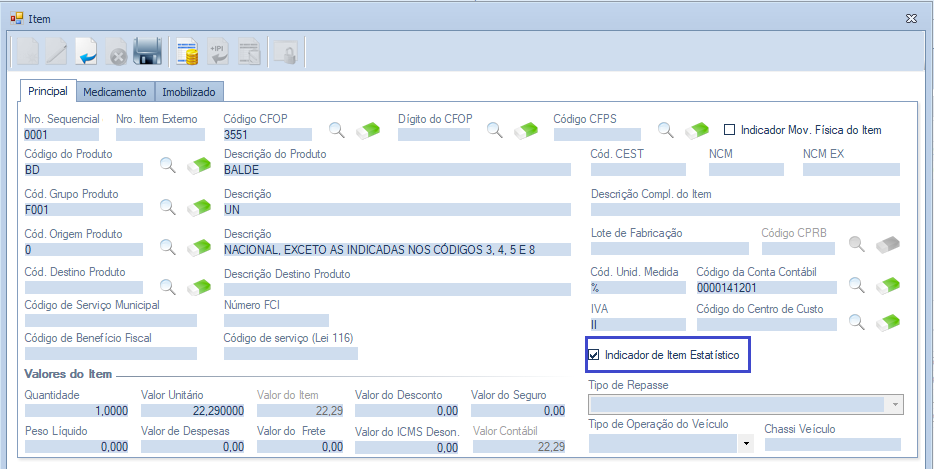Click the copy document toolbar icon
The width and height of the screenshot is (934, 469).
pyautogui.click(x=248, y=52)
